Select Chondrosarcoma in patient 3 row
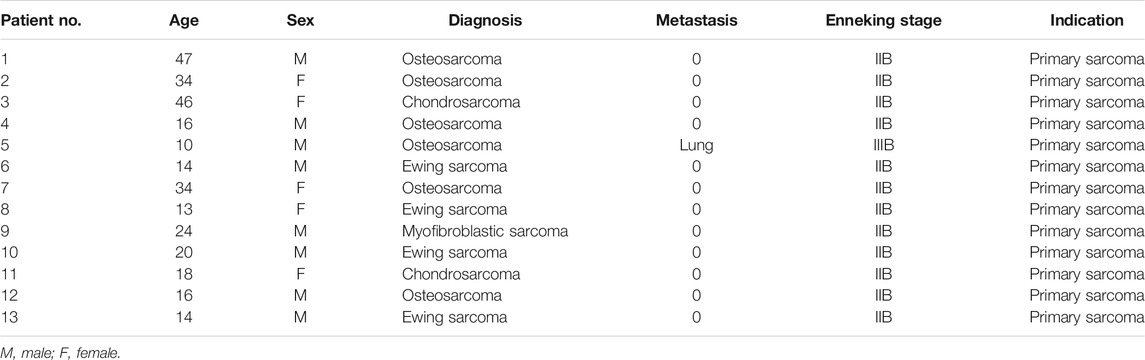 point(461,102)
